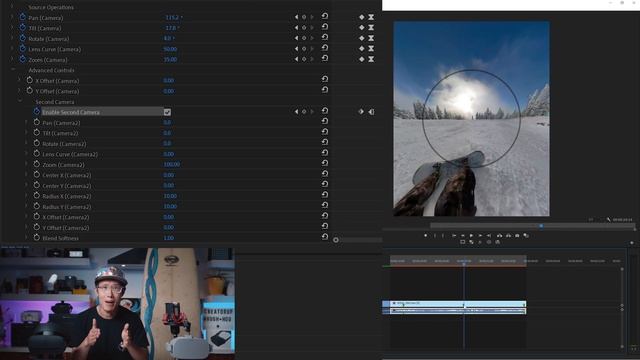This screenshot has width=640, height=360.
Task: Export frame with the camera icon
Action: 517,236
